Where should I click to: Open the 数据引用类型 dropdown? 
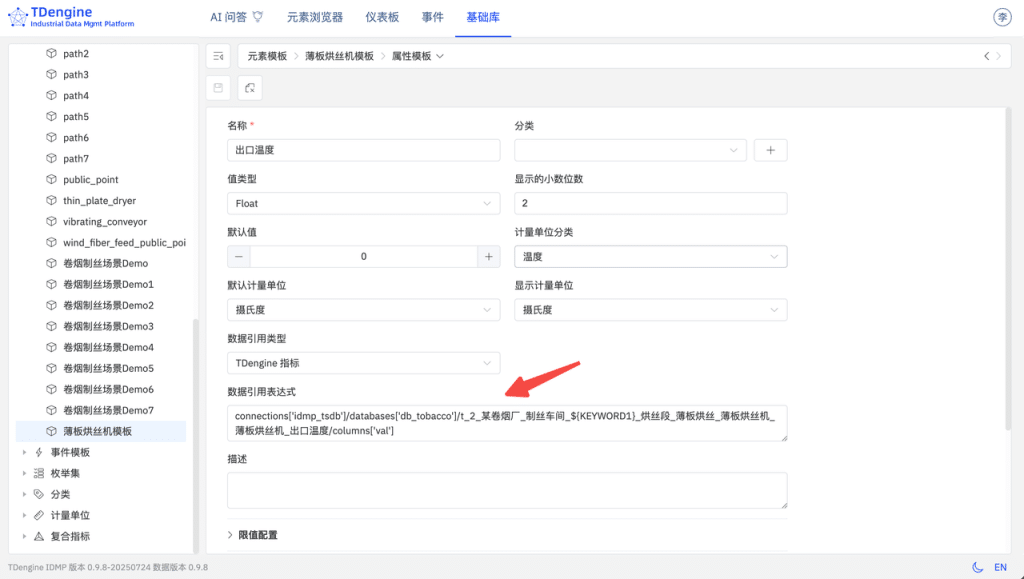pyautogui.click(x=363, y=362)
